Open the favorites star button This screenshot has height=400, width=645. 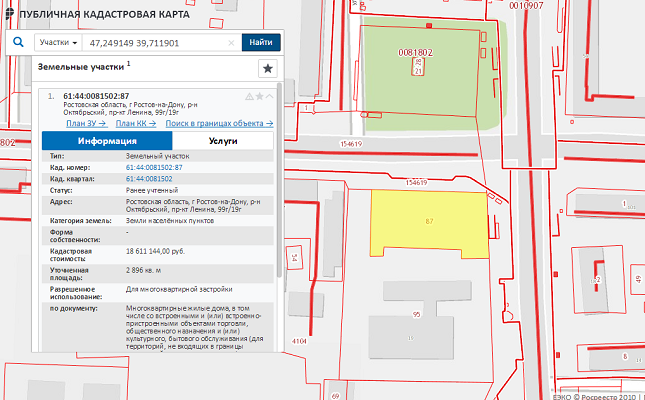click(x=267, y=68)
